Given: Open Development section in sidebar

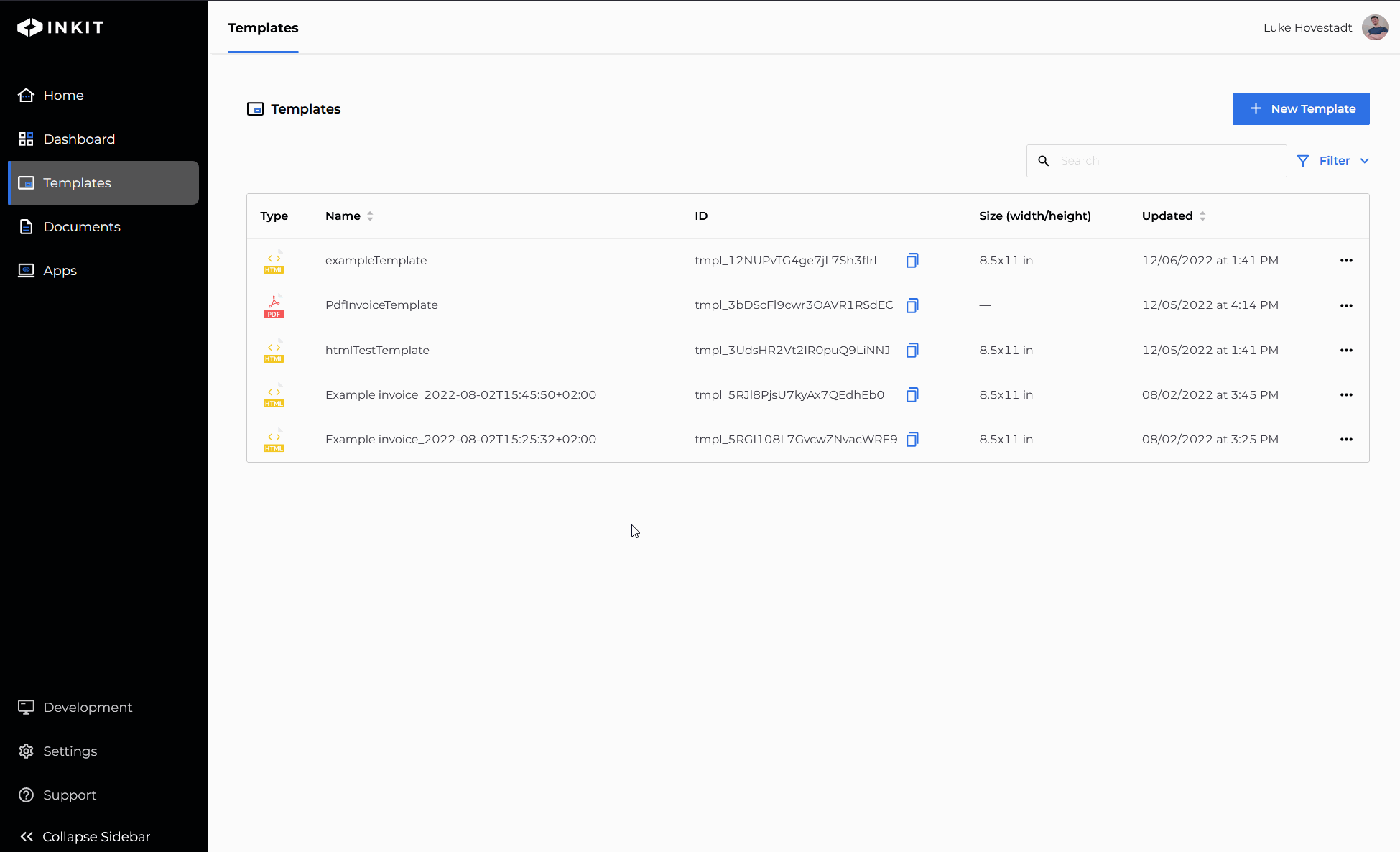Looking at the screenshot, I should click(x=88, y=708).
